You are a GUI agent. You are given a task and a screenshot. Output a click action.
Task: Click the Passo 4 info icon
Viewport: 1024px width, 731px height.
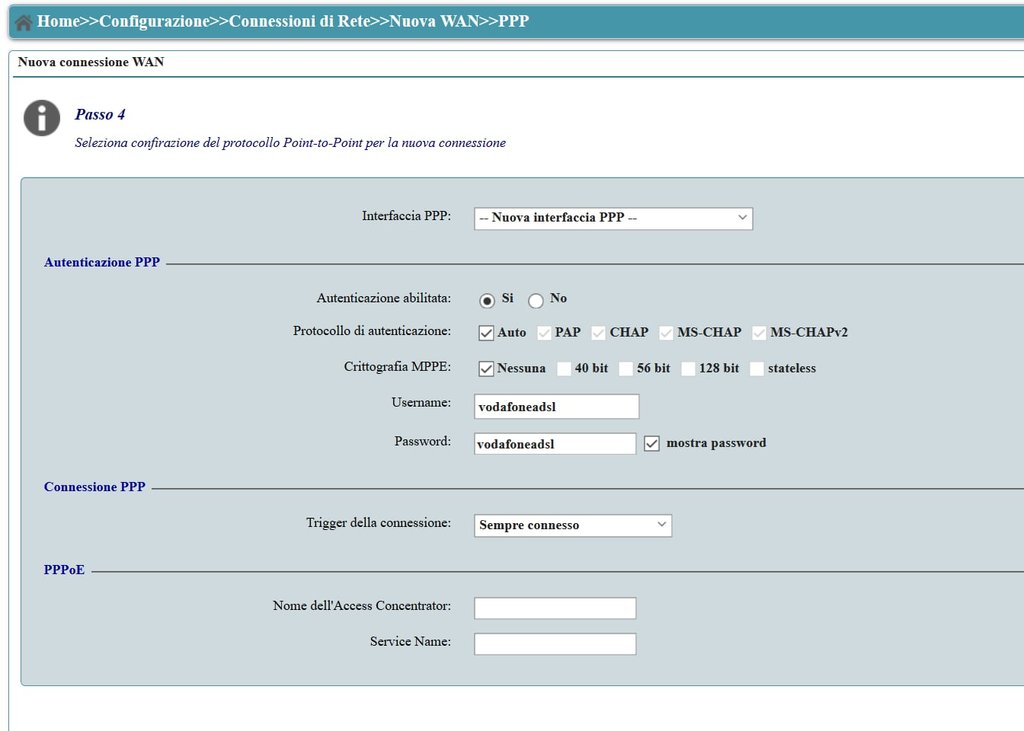coord(42,118)
